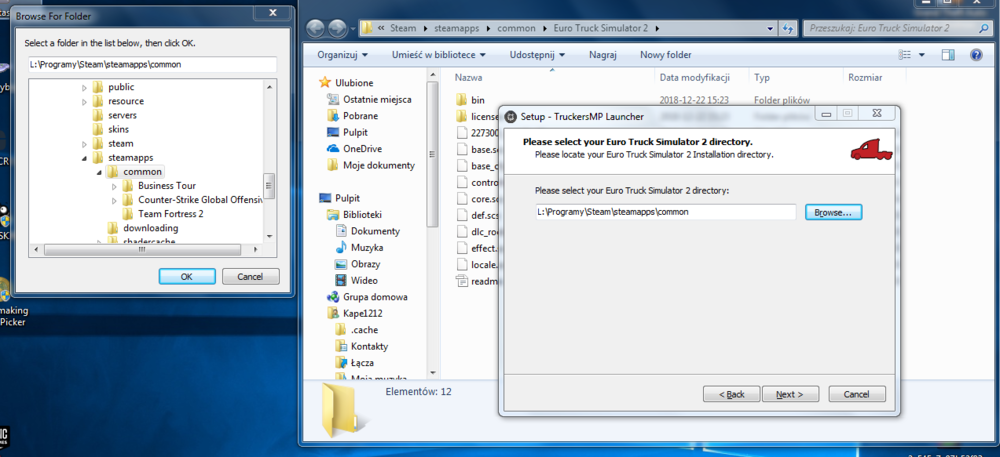Expand the Business Tour folder node

click(x=115, y=186)
